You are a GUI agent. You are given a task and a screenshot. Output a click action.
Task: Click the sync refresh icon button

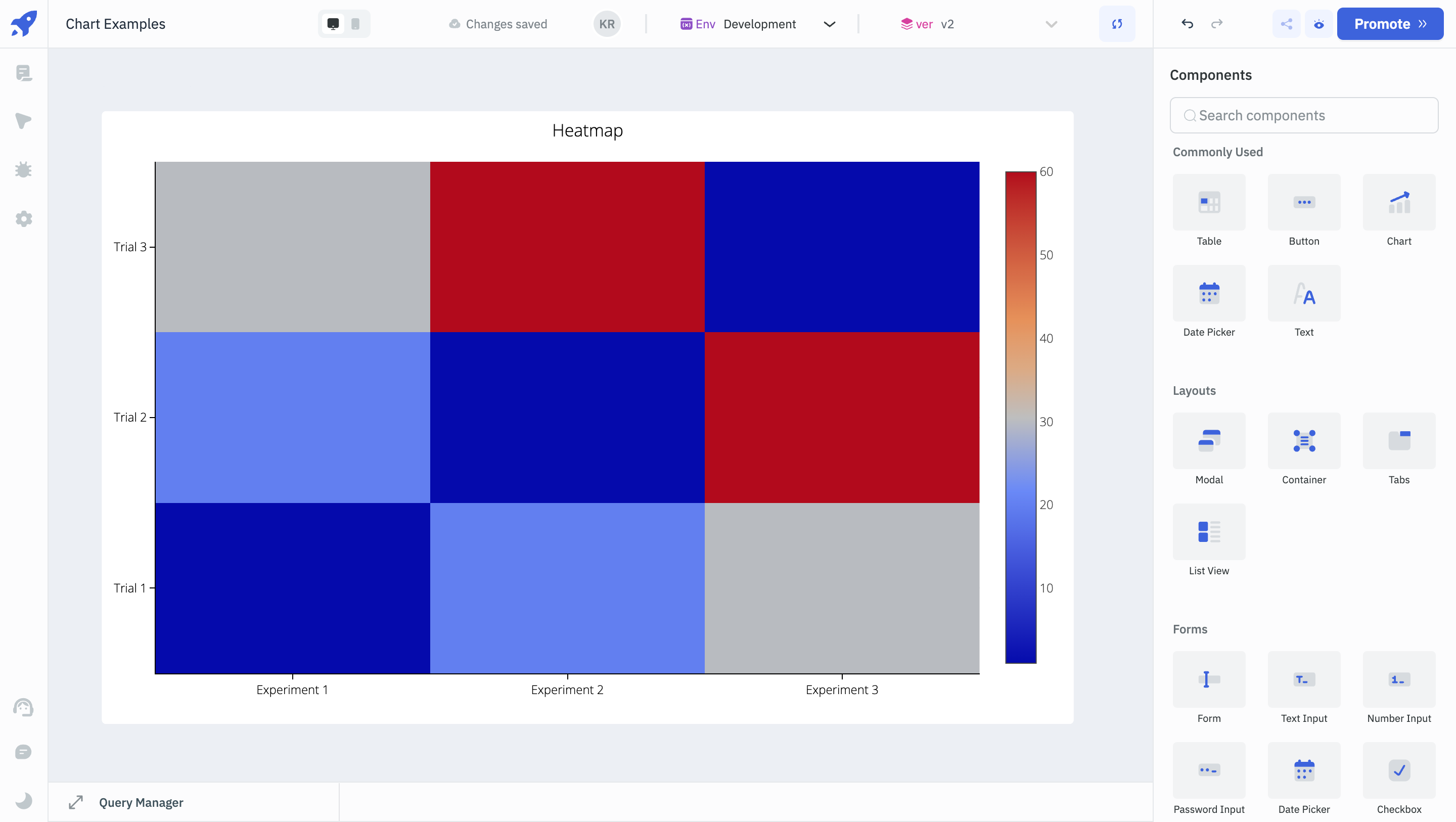click(1117, 24)
